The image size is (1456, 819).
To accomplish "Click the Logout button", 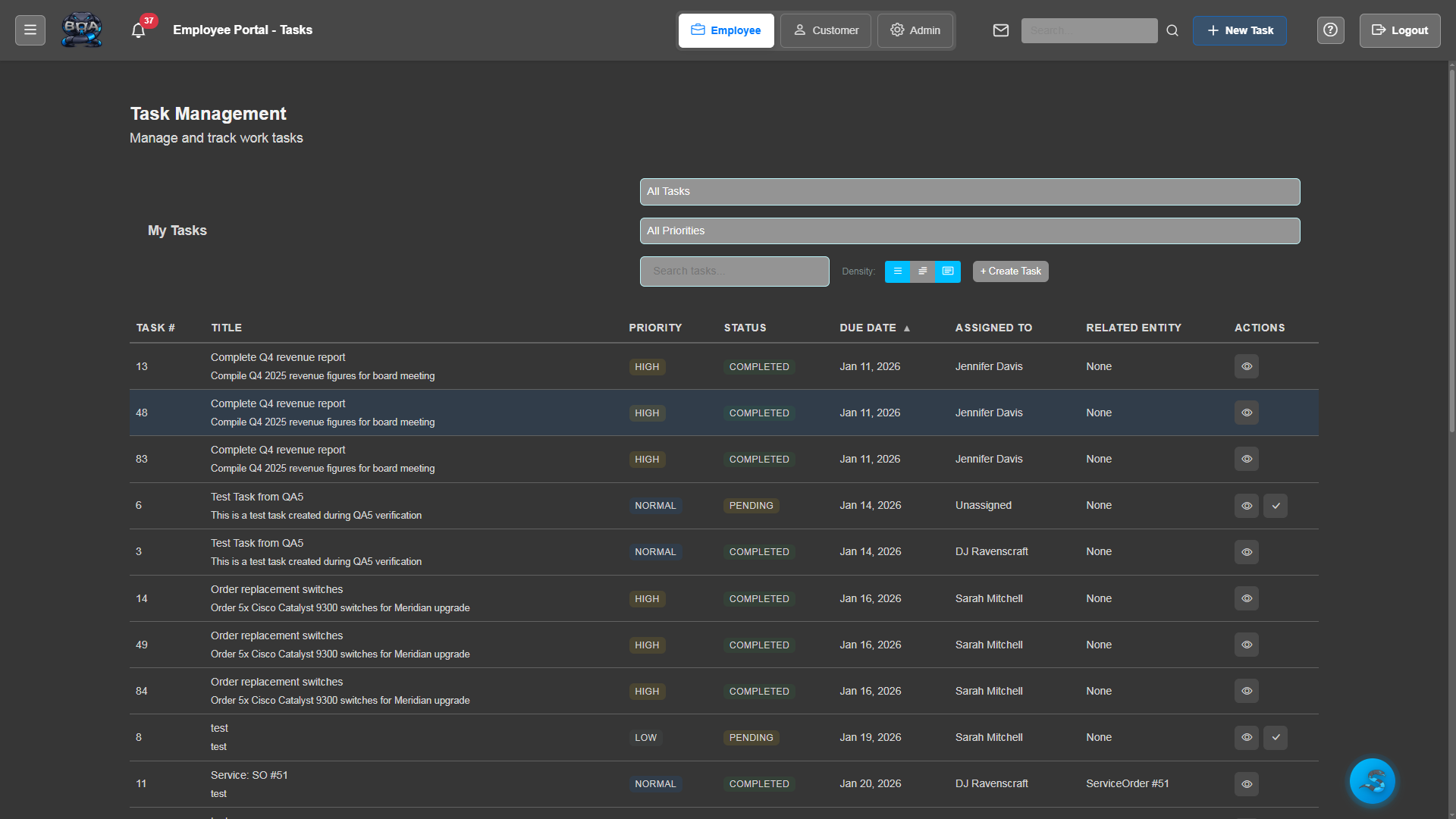I will pos(1399,30).
